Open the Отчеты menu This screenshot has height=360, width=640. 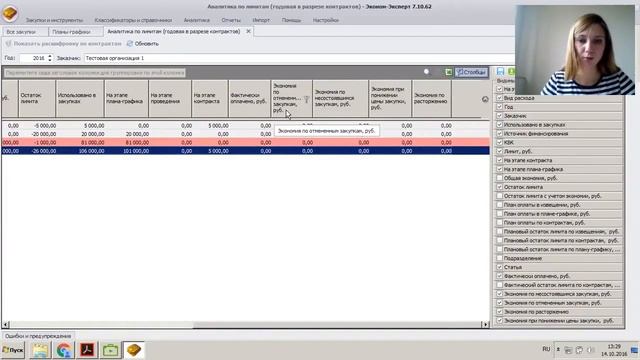coord(231,20)
